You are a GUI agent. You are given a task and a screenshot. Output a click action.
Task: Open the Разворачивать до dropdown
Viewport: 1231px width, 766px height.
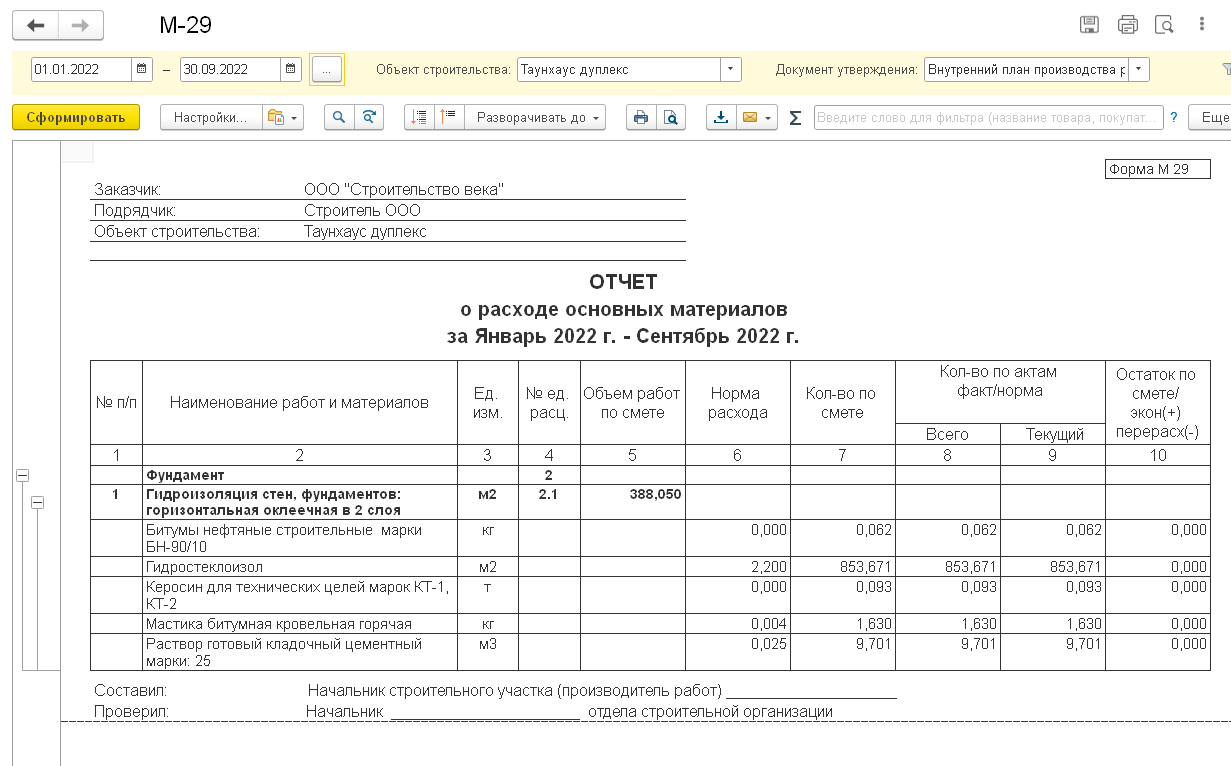(536, 118)
